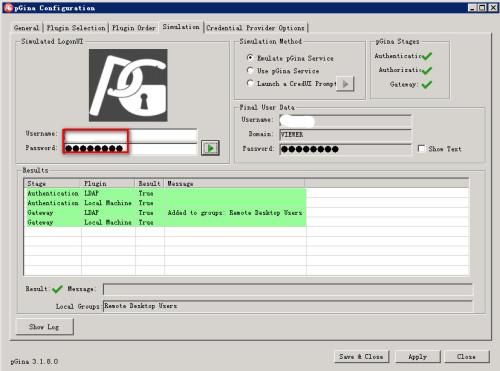Click the Close button at bottom right
The image size is (500, 371).
click(x=466, y=357)
